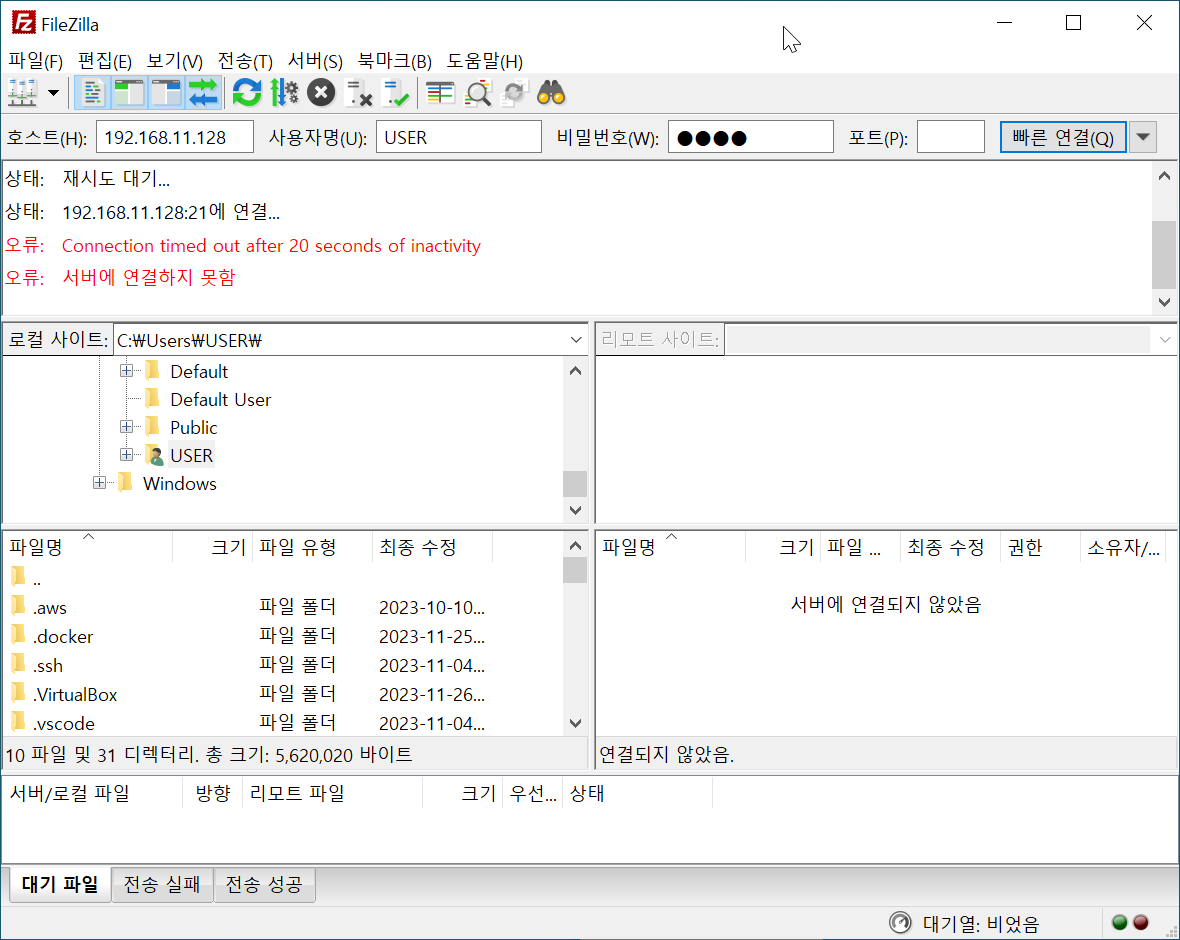The image size is (1180, 940).
Task: Focus the password input field
Action: [750, 137]
